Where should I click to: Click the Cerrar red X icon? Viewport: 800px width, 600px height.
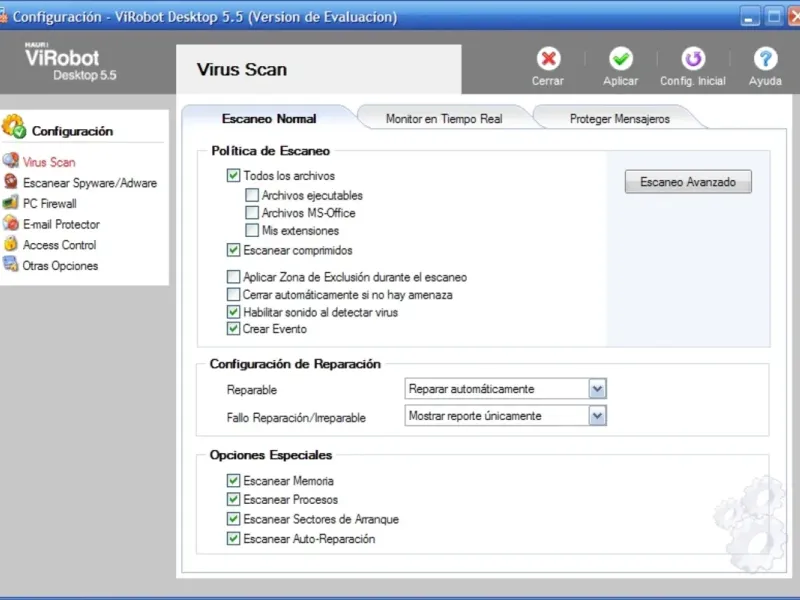[548, 59]
